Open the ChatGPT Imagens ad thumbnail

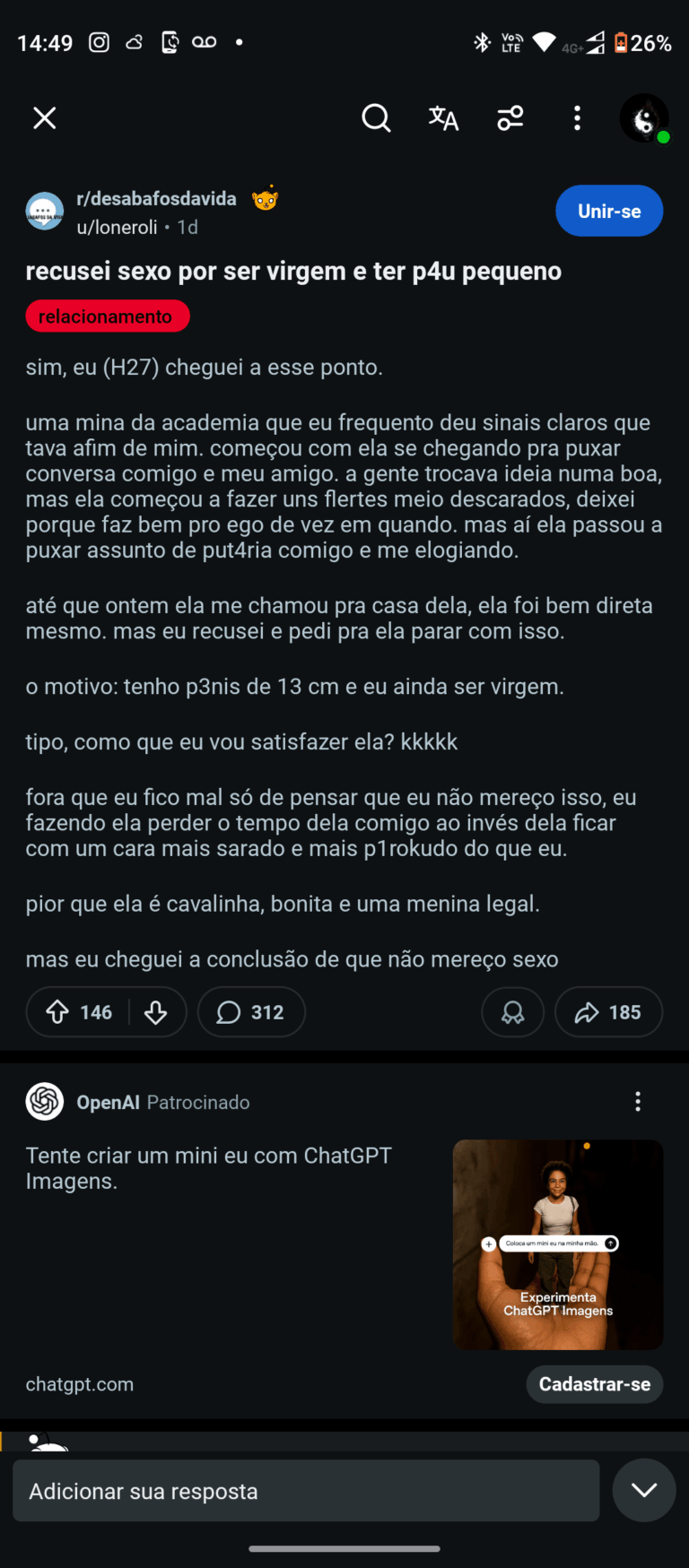(558, 1244)
